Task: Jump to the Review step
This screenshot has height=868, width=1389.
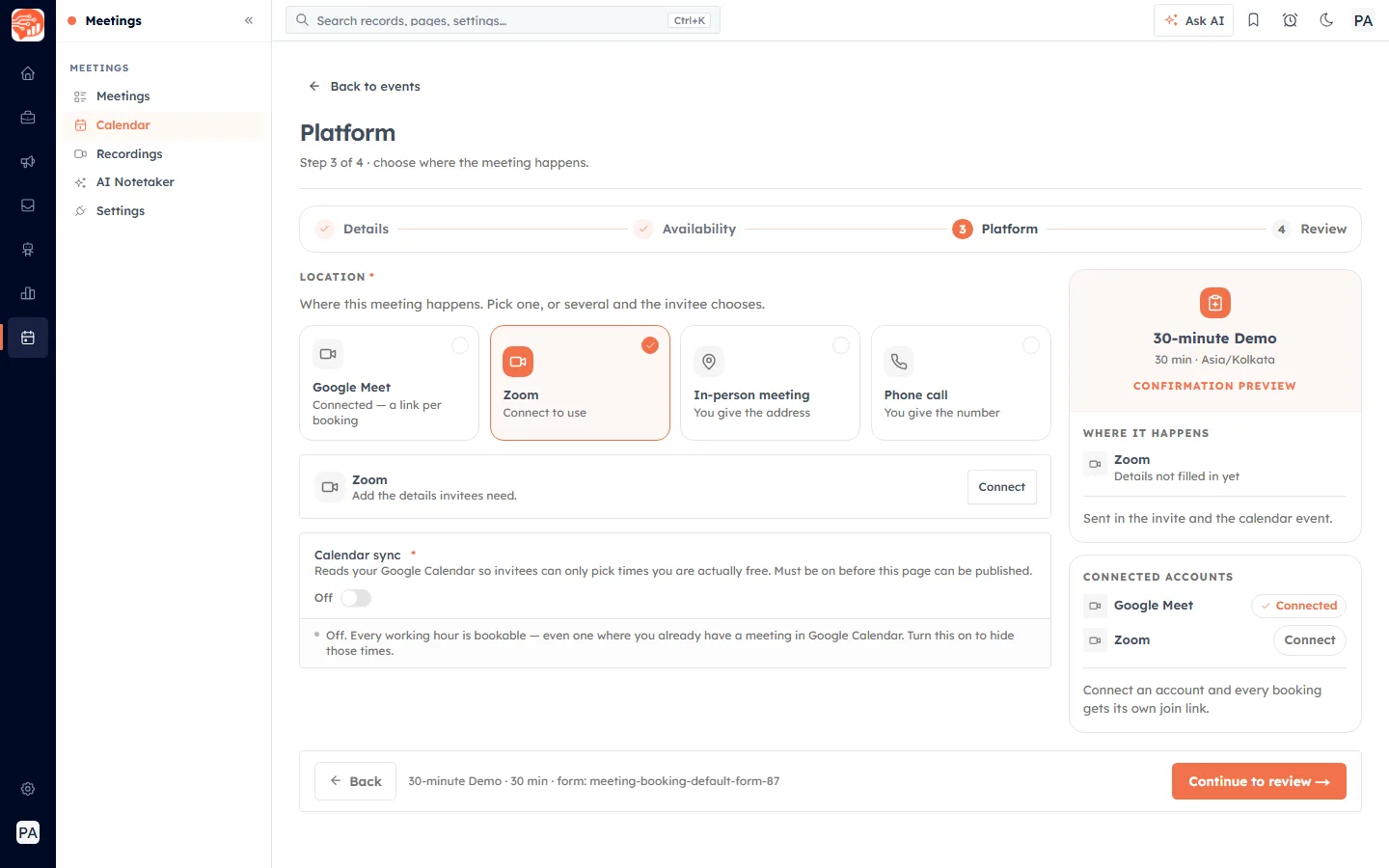Action: [1309, 230]
